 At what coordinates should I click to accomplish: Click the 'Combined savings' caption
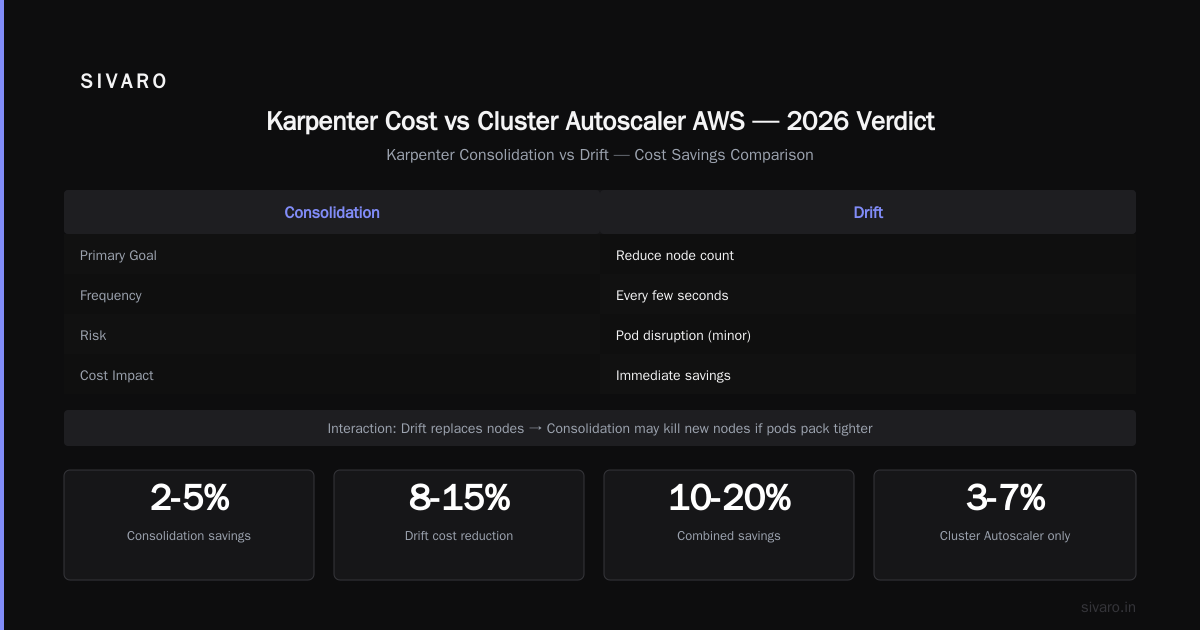729,536
